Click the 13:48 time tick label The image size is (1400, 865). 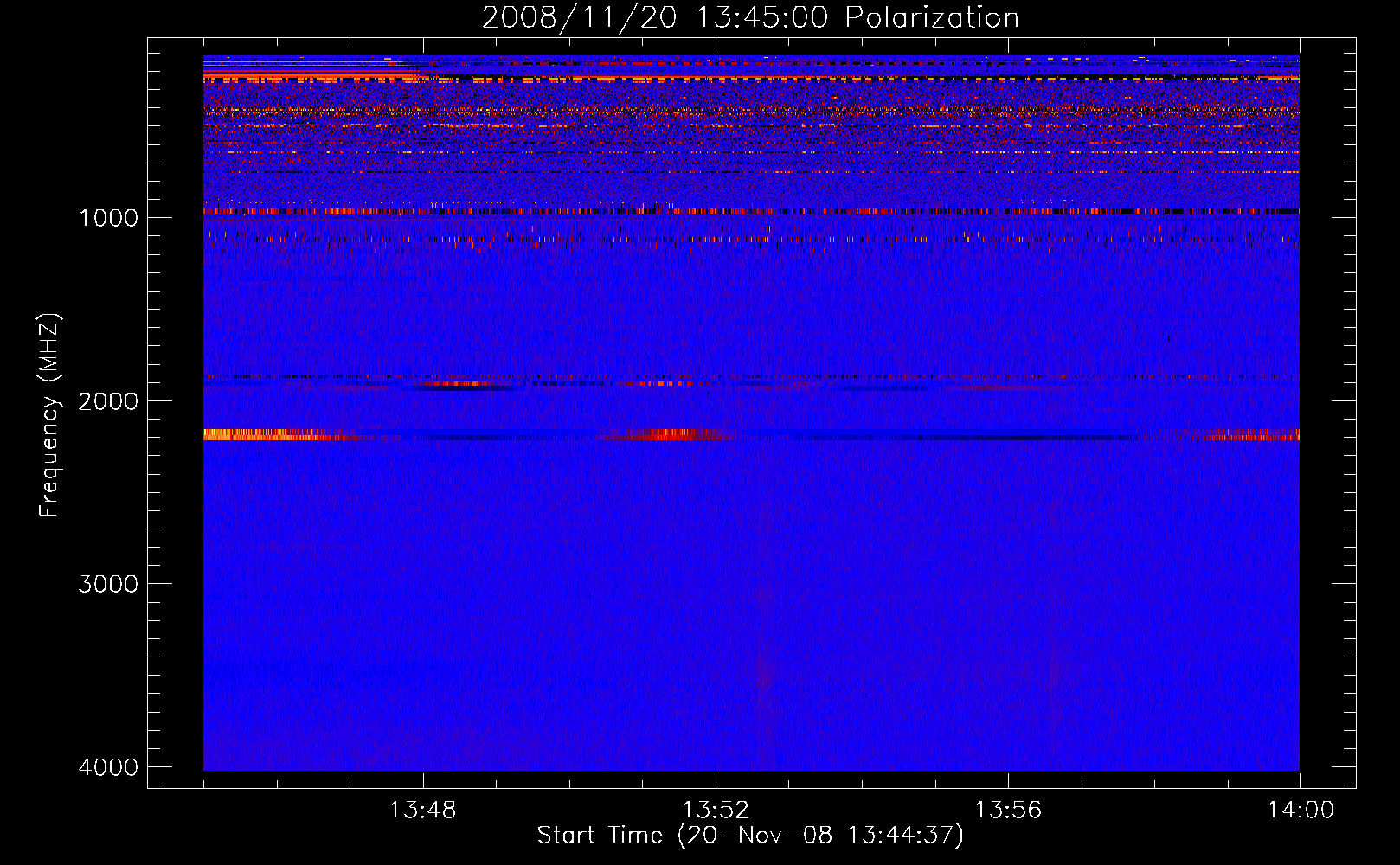coord(423,811)
